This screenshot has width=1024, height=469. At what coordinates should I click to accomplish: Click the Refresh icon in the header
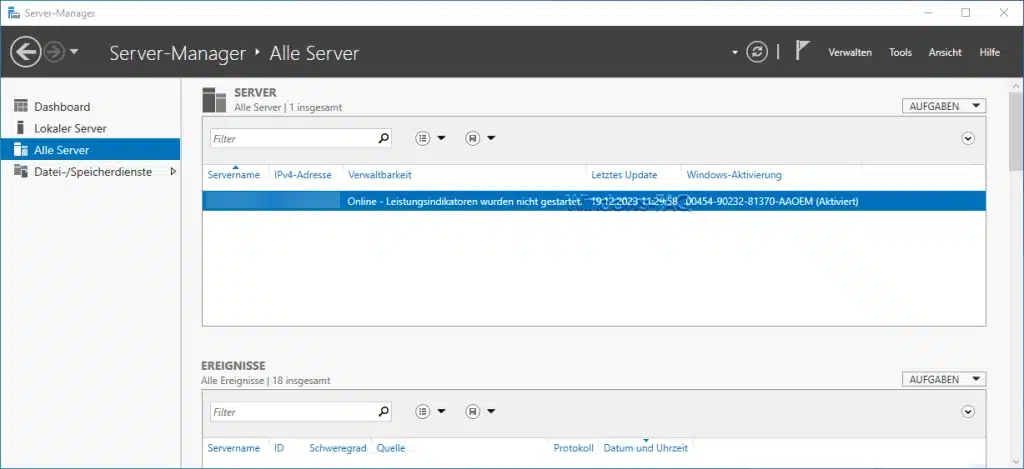757,52
